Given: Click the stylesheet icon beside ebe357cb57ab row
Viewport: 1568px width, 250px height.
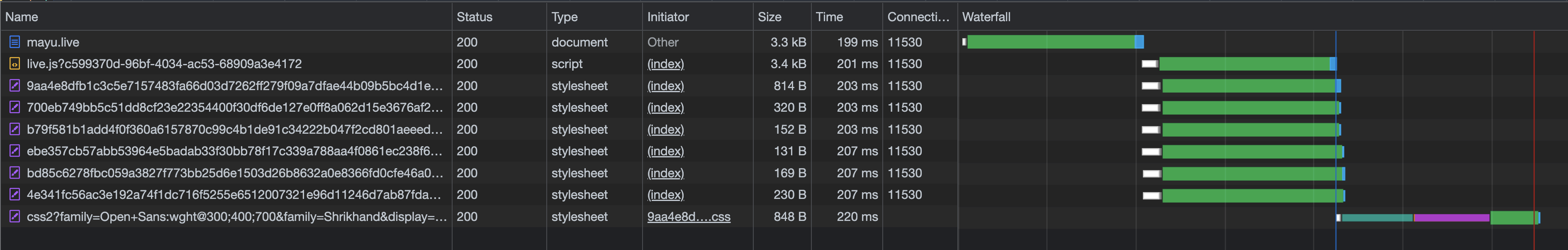Looking at the screenshot, I should point(15,151).
